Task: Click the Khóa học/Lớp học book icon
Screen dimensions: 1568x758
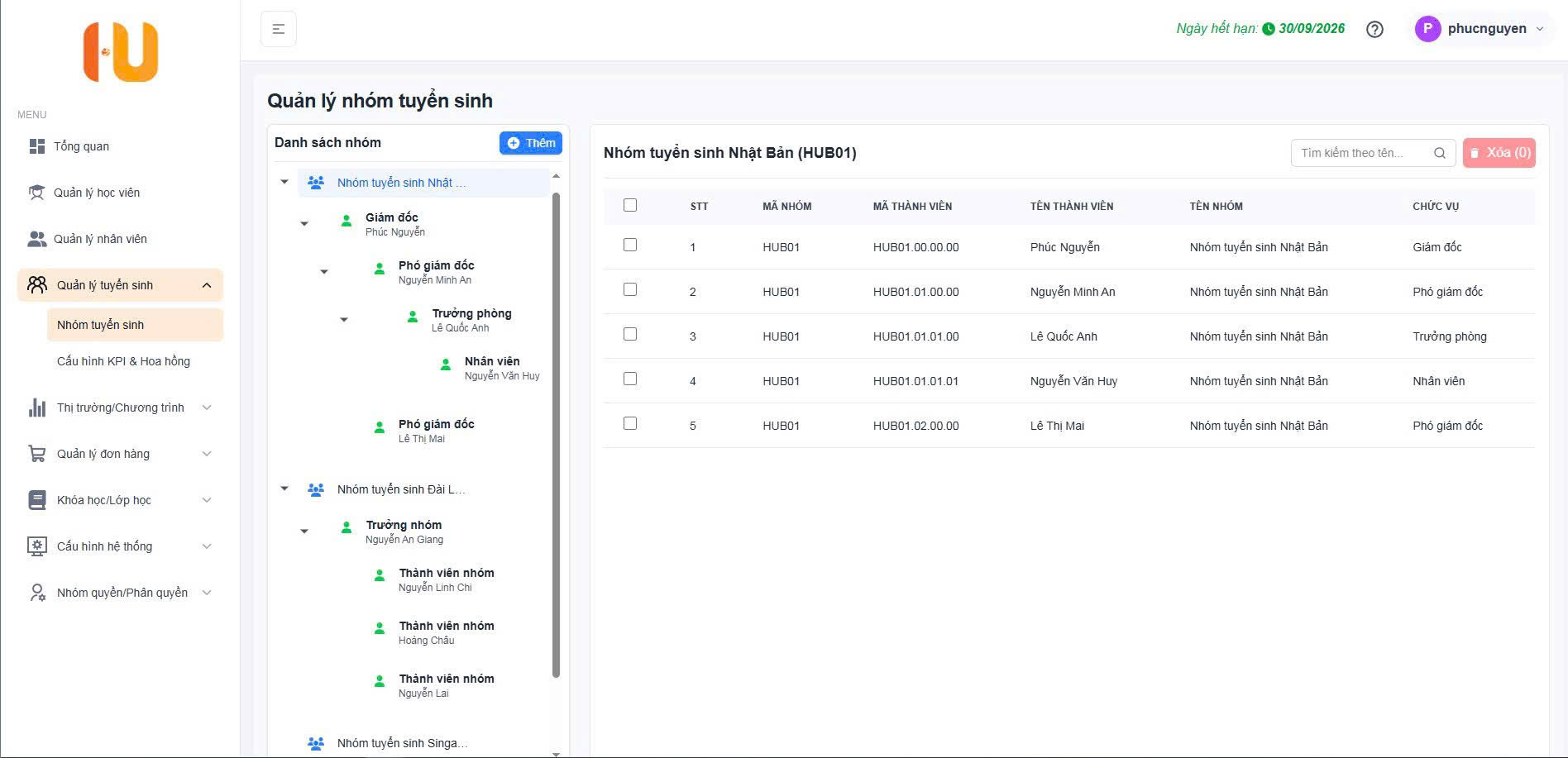Action: pos(36,500)
